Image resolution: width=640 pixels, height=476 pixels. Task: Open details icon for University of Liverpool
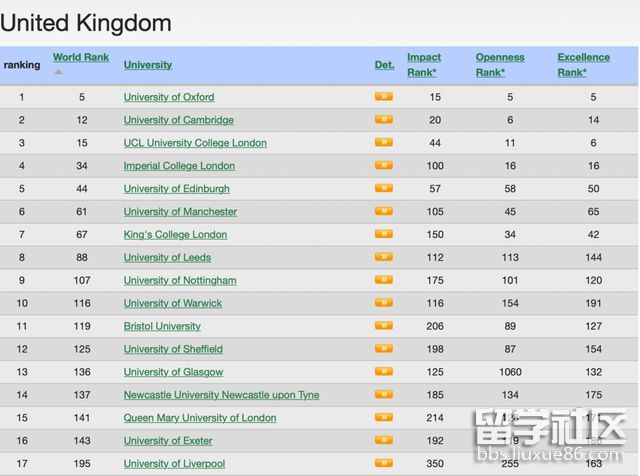[x=384, y=463]
